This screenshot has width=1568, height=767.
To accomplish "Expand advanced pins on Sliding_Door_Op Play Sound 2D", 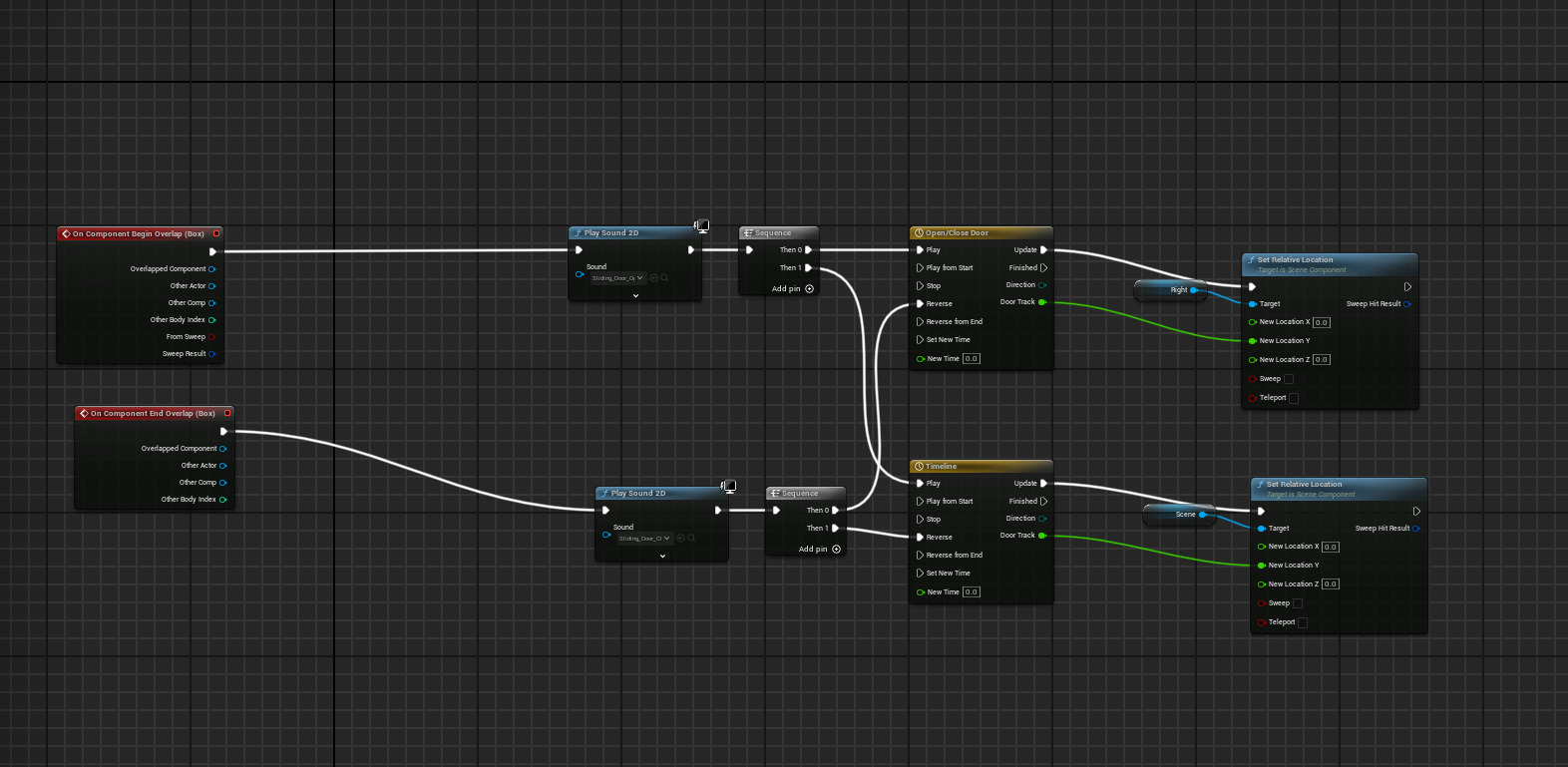I will 635,295.
